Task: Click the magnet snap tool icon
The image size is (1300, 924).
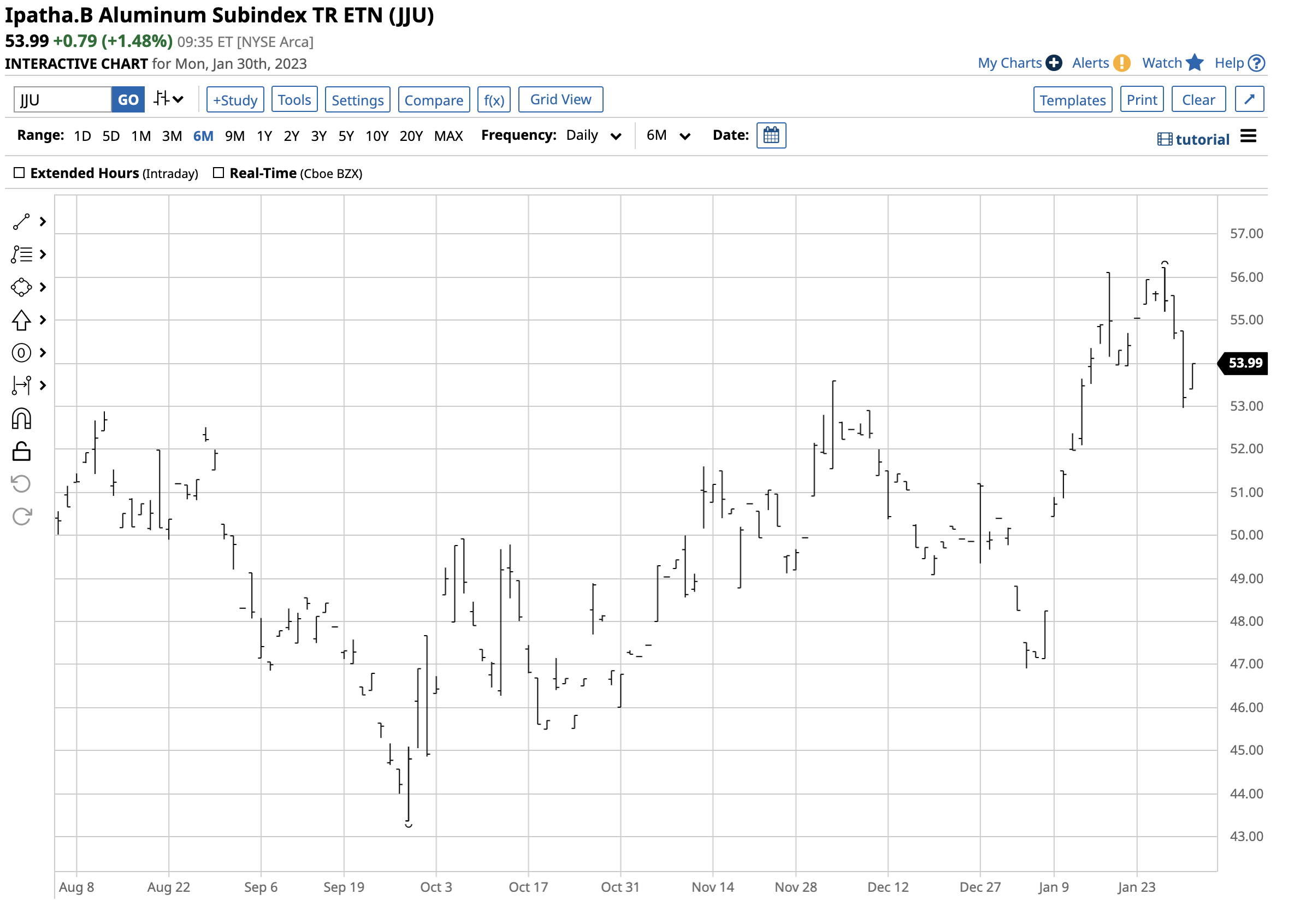Action: point(22,419)
